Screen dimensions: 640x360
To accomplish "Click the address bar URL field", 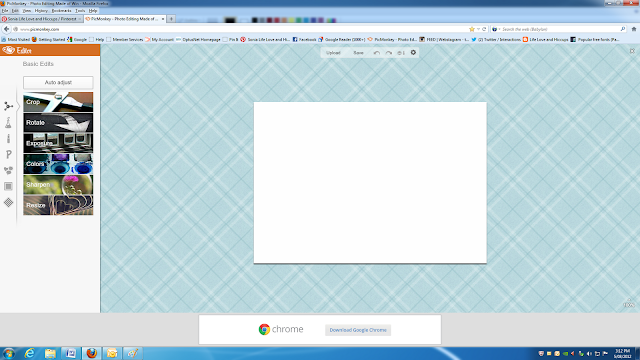I will (241, 29).
